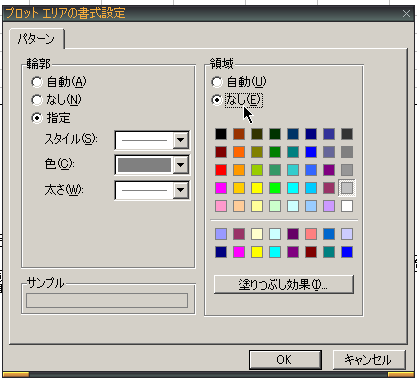Viewport: 417px width, 378px height.
Task: Pick the pale pink swatch, fifth row
Action: click(x=221, y=206)
